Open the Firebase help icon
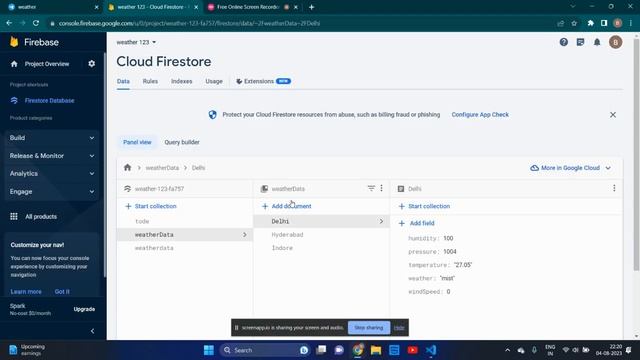This screenshot has height=360, width=640. pos(564,42)
